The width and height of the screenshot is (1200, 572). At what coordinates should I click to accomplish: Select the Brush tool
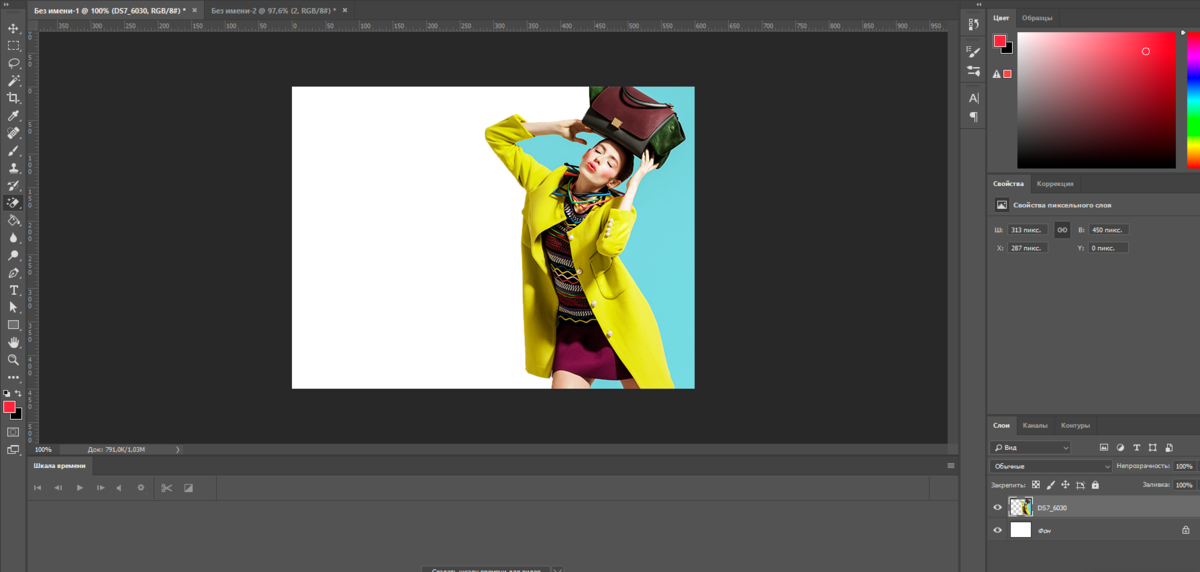(13, 151)
